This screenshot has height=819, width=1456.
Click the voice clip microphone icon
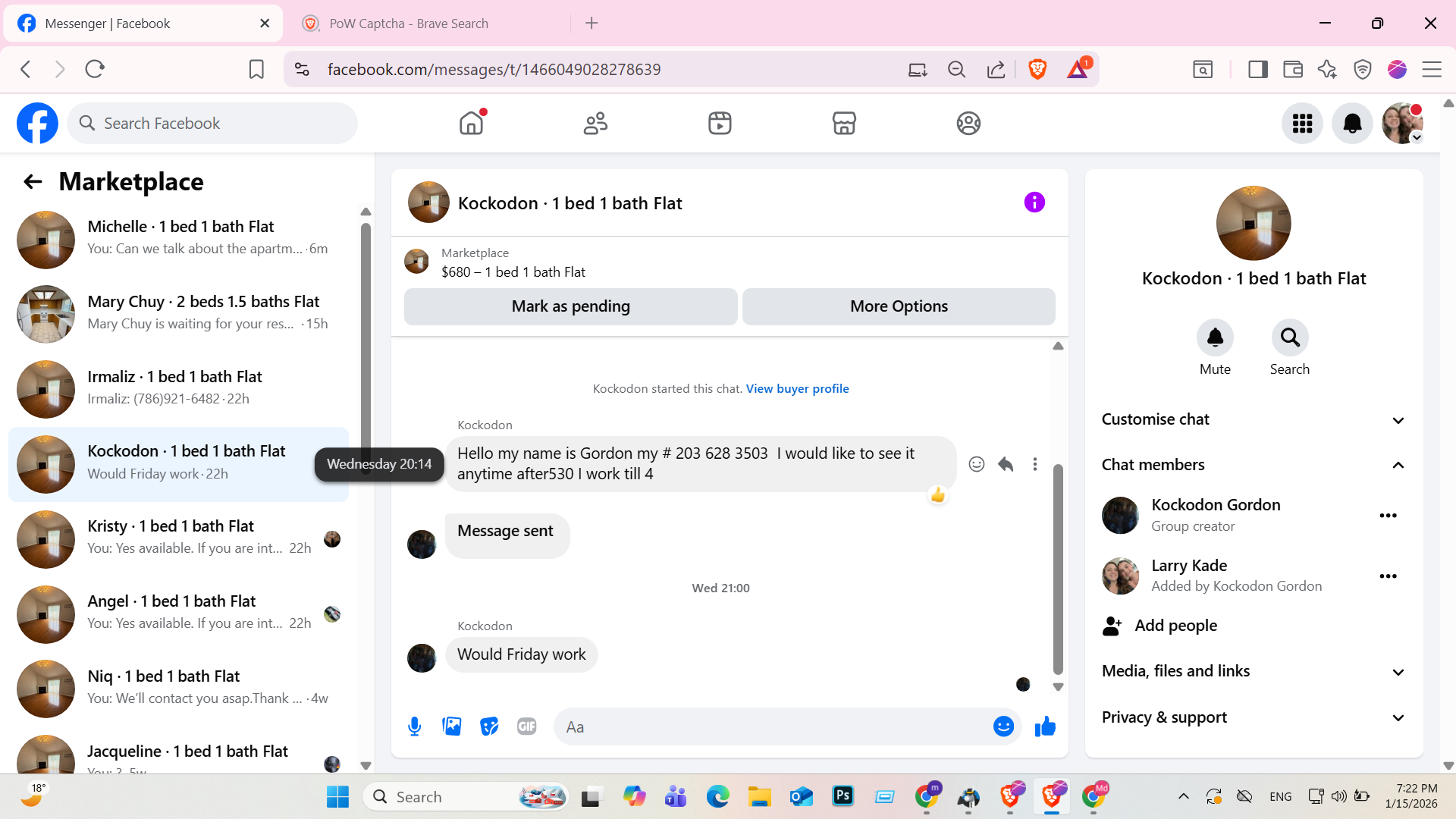coord(414,726)
